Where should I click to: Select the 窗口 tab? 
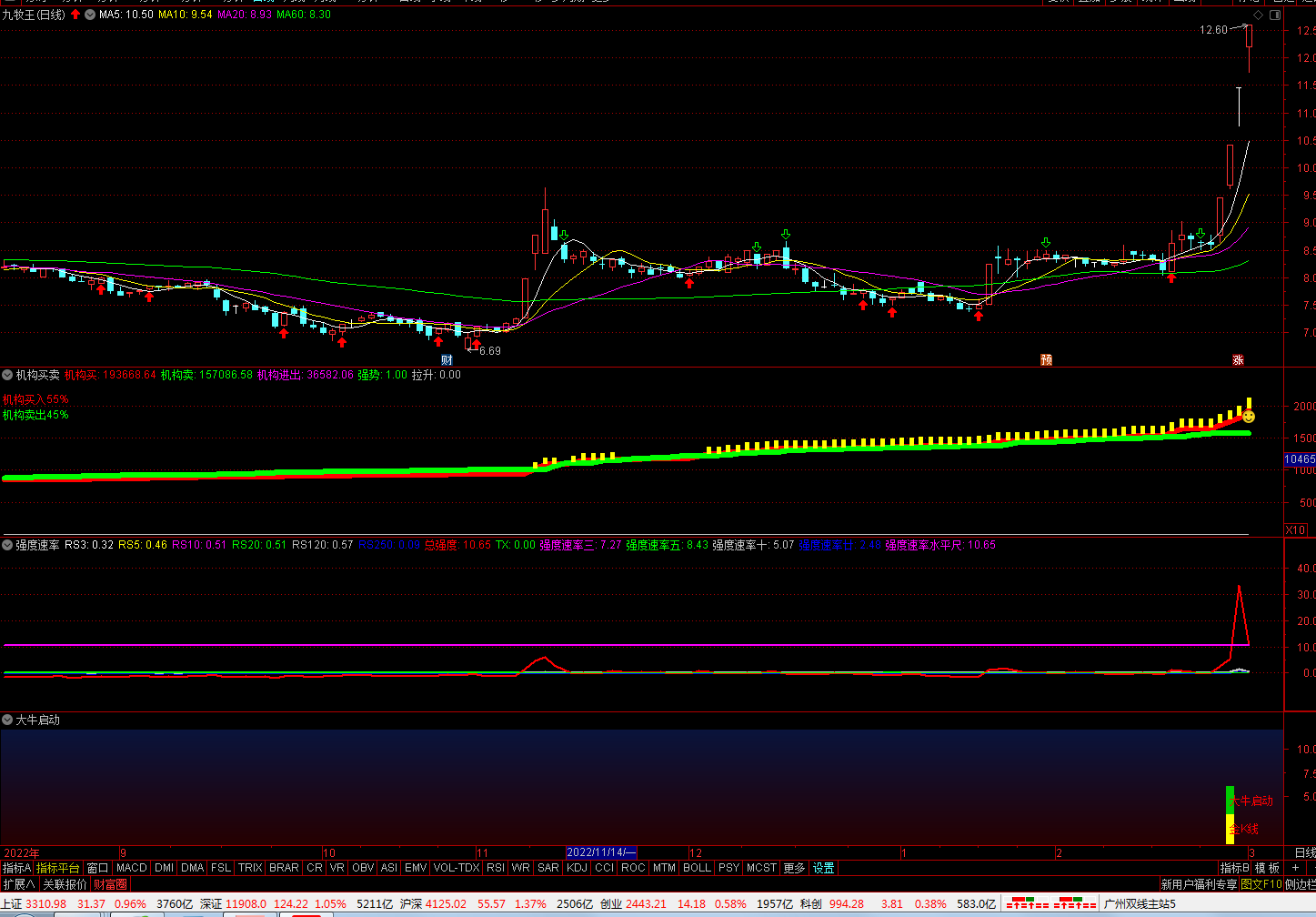coord(97,868)
